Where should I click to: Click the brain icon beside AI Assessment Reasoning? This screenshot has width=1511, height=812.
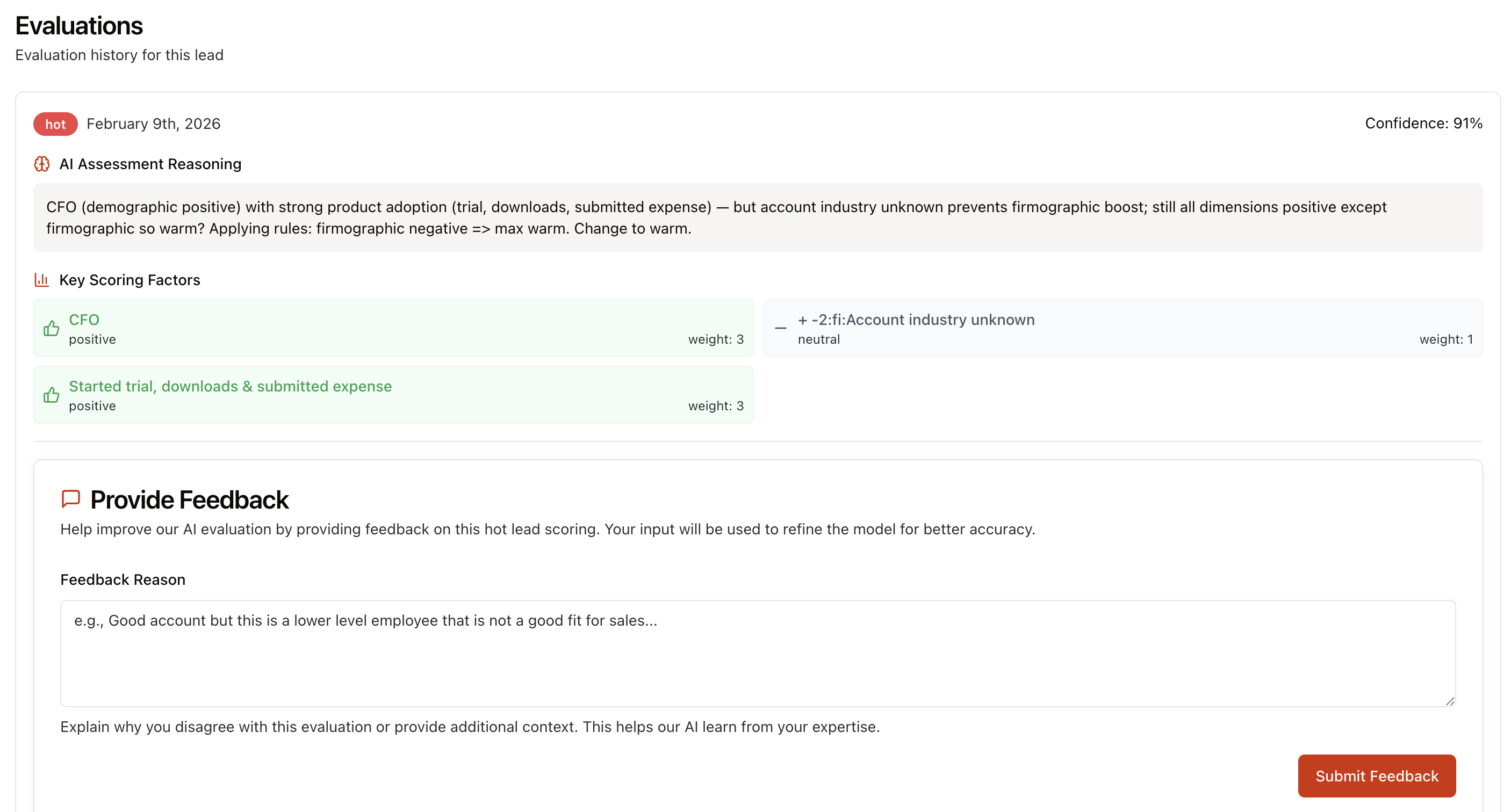[x=42, y=164]
